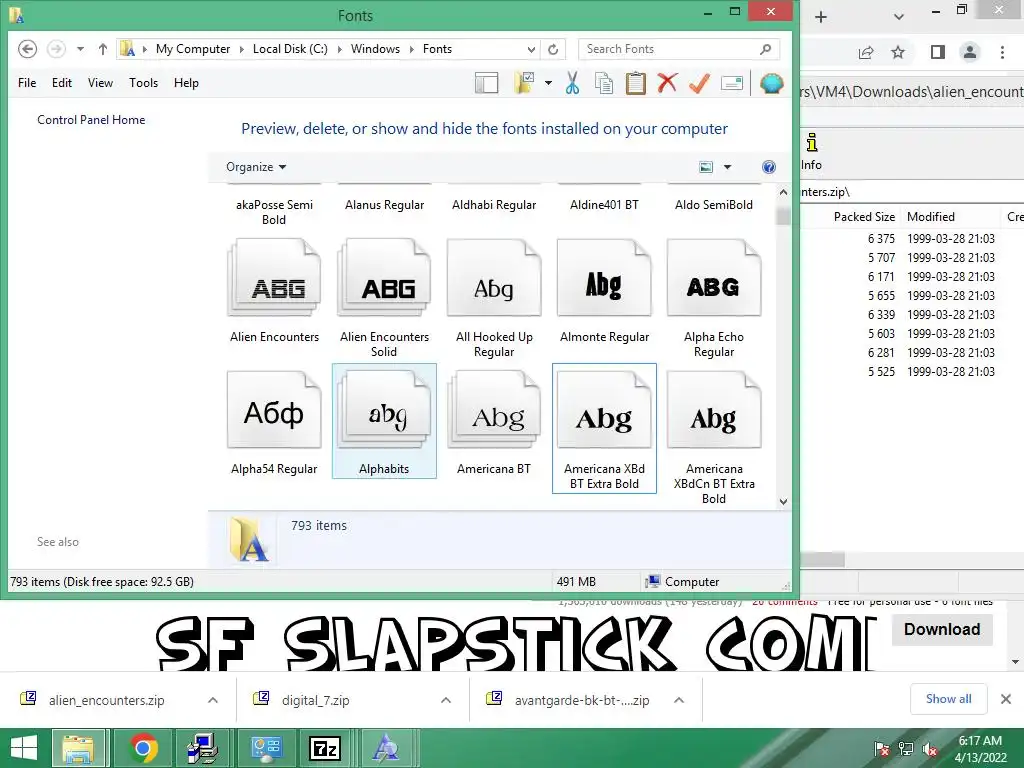Screen dimensions: 1024x768
Task: Sort by Packed Size column in 7-Zip
Action: click(x=864, y=217)
